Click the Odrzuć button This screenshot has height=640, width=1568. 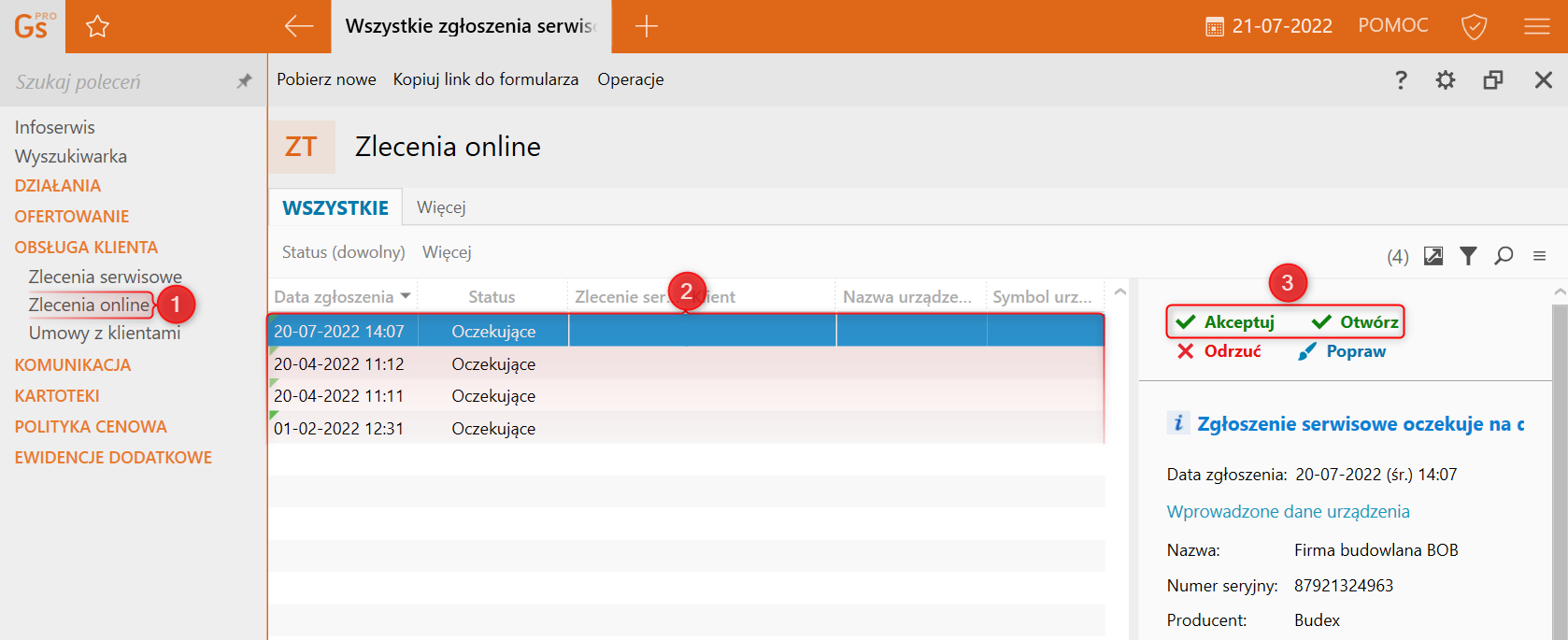tap(1219, 351)
